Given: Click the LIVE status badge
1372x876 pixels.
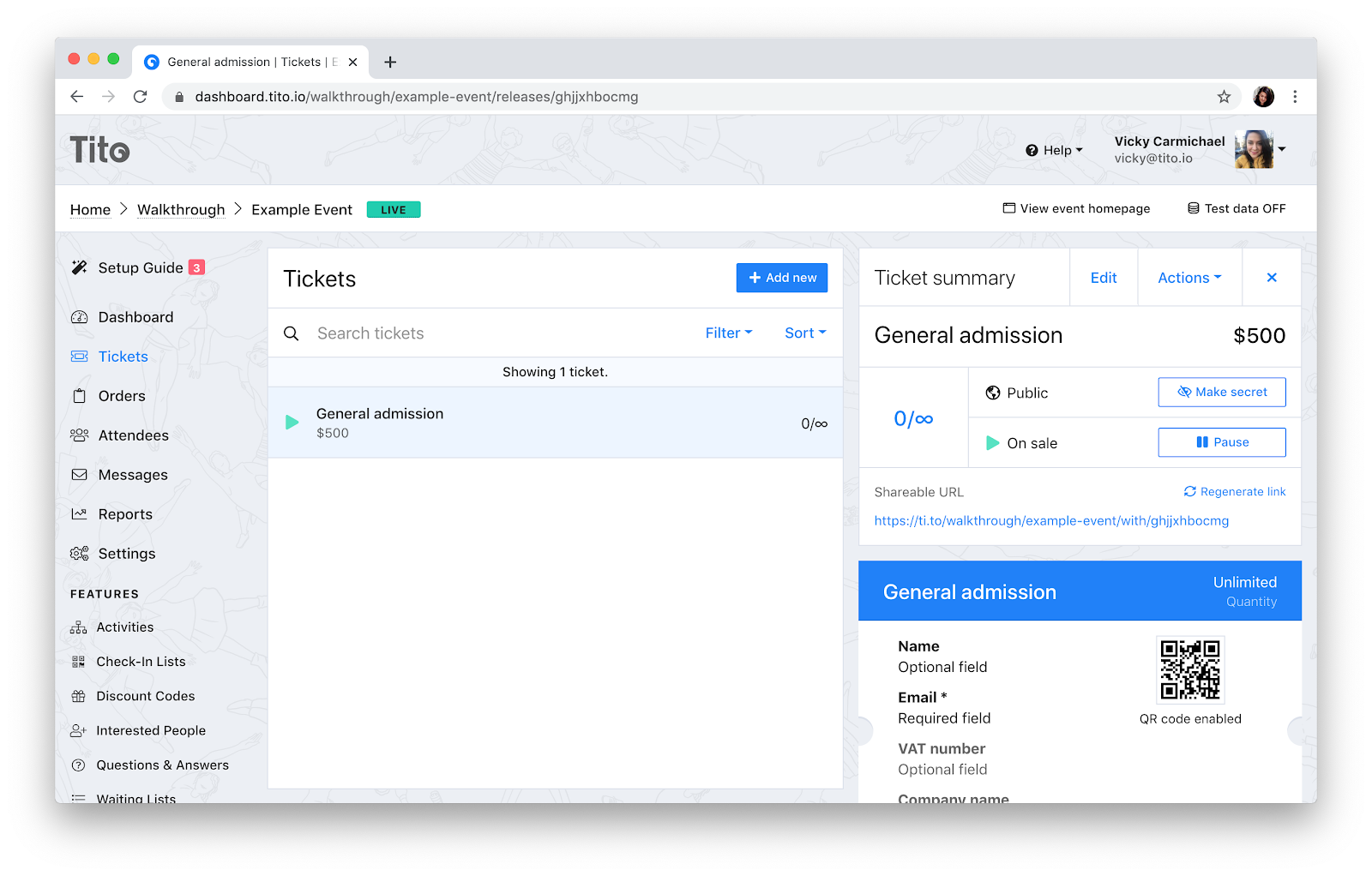Looking at the screenshot, I should pos(394,210).
